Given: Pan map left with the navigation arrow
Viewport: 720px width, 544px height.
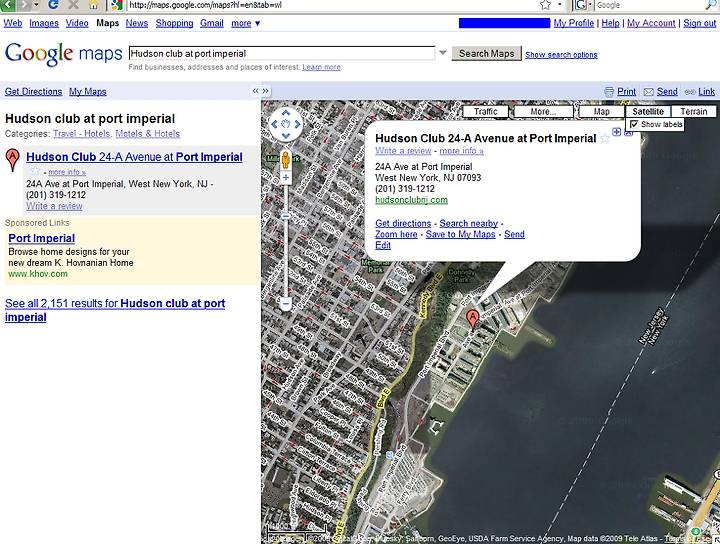Looking at the screenshot, I should 274,124.
